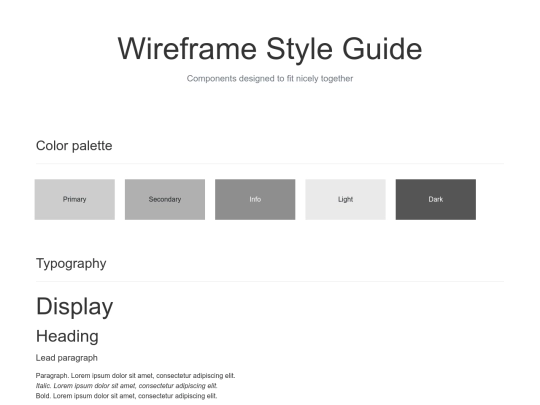The image size is (540, 405).
Task: Click the line starting with 'Italic. Lorem ipsum'
Action: (126, 386)
